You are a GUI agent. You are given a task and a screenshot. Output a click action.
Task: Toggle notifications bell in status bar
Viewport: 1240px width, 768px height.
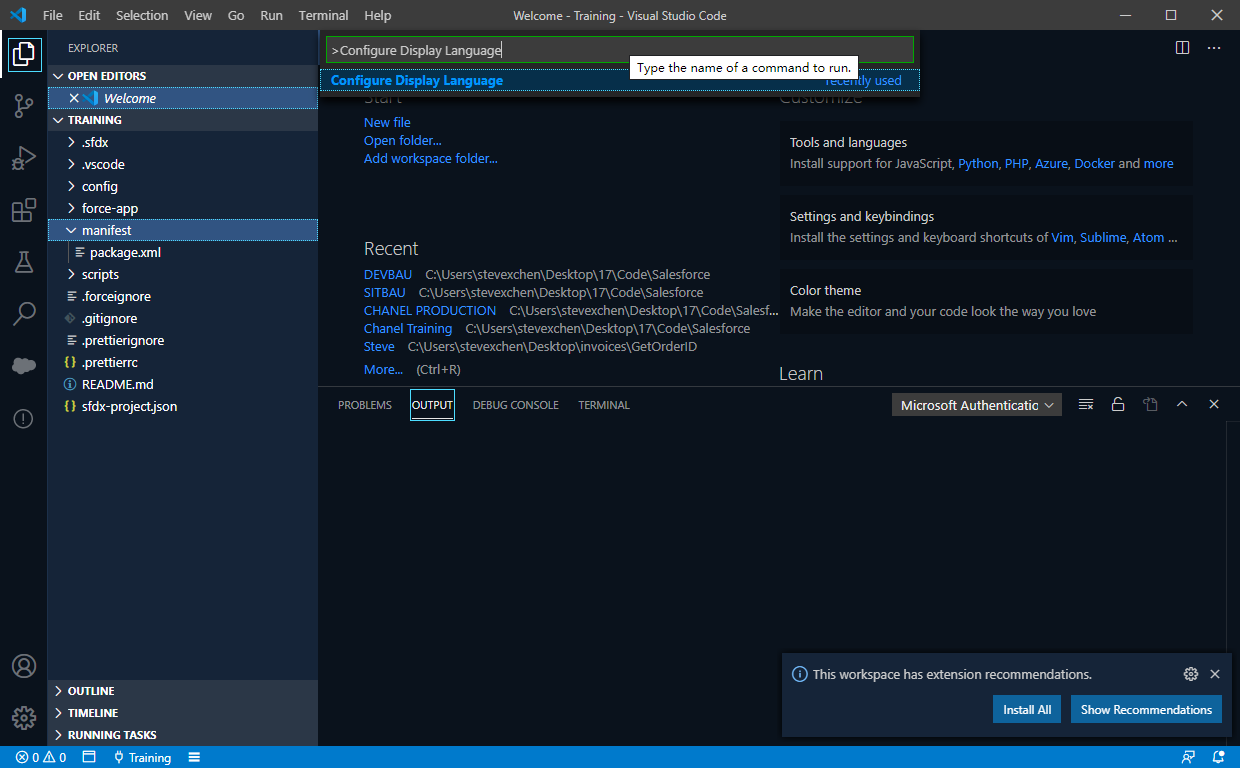tap(1218, 757)
